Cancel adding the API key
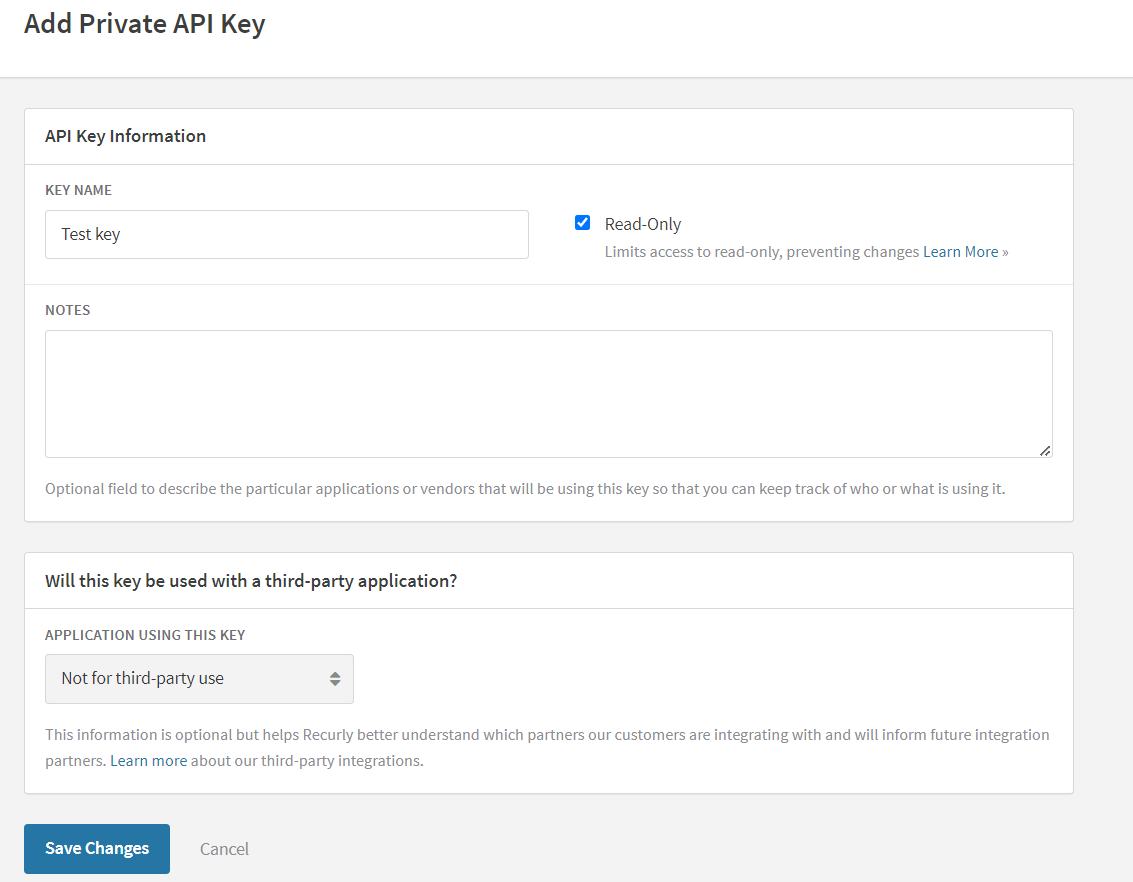 click(224, 849)
